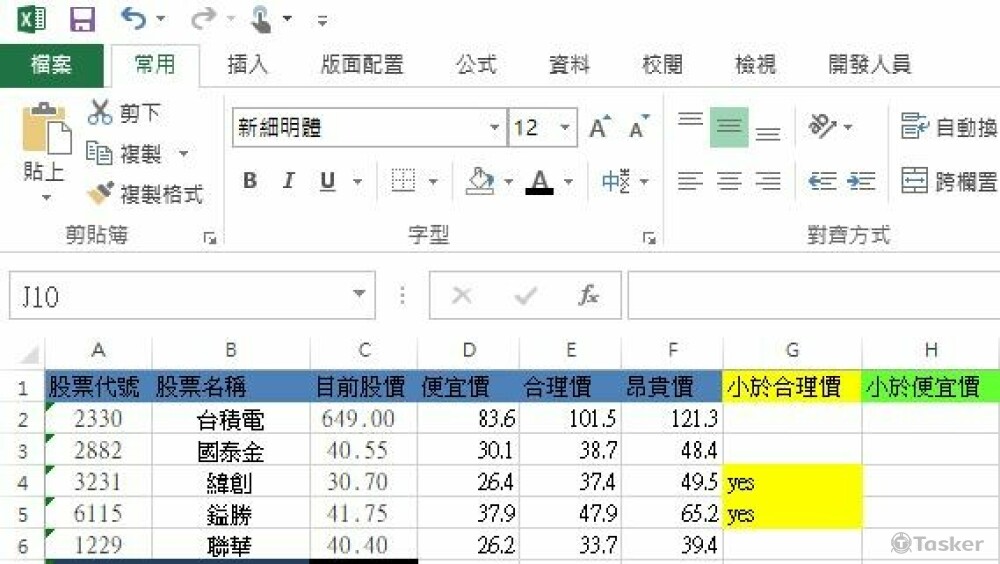The image size is (1000, 564).
Task: Expand the Name Box dropdown arrow
Action: click(359, 296)
